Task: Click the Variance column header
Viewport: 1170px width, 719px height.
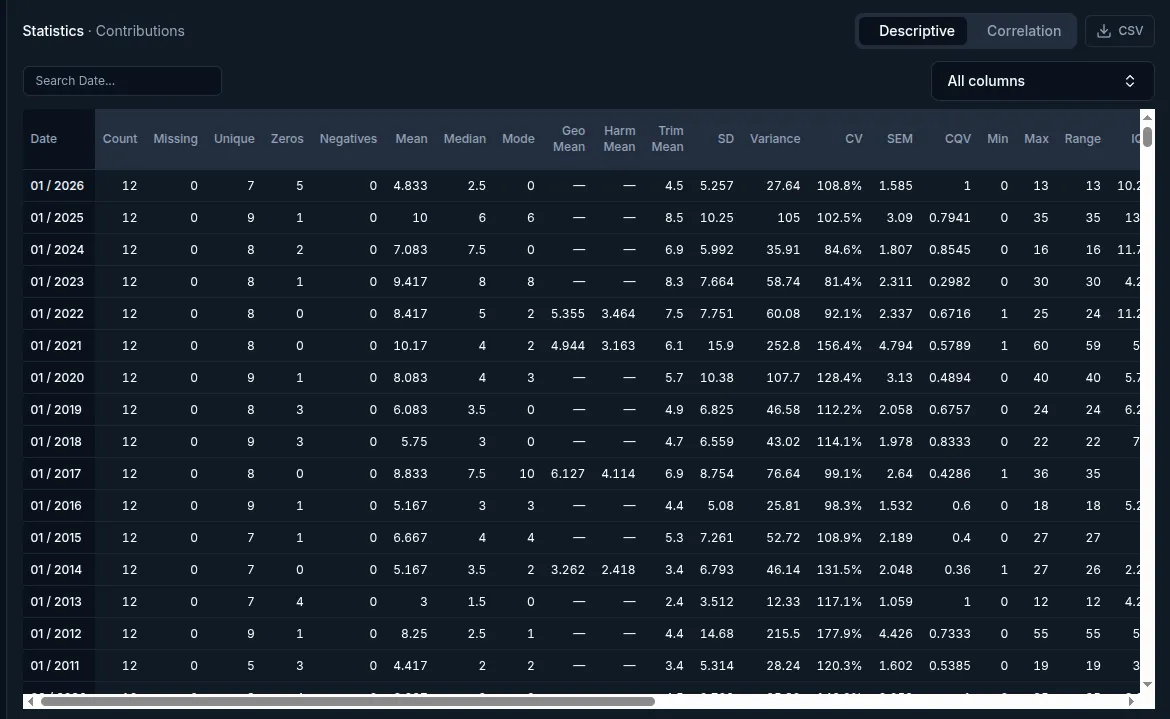Action: click(x=775, y=139)
